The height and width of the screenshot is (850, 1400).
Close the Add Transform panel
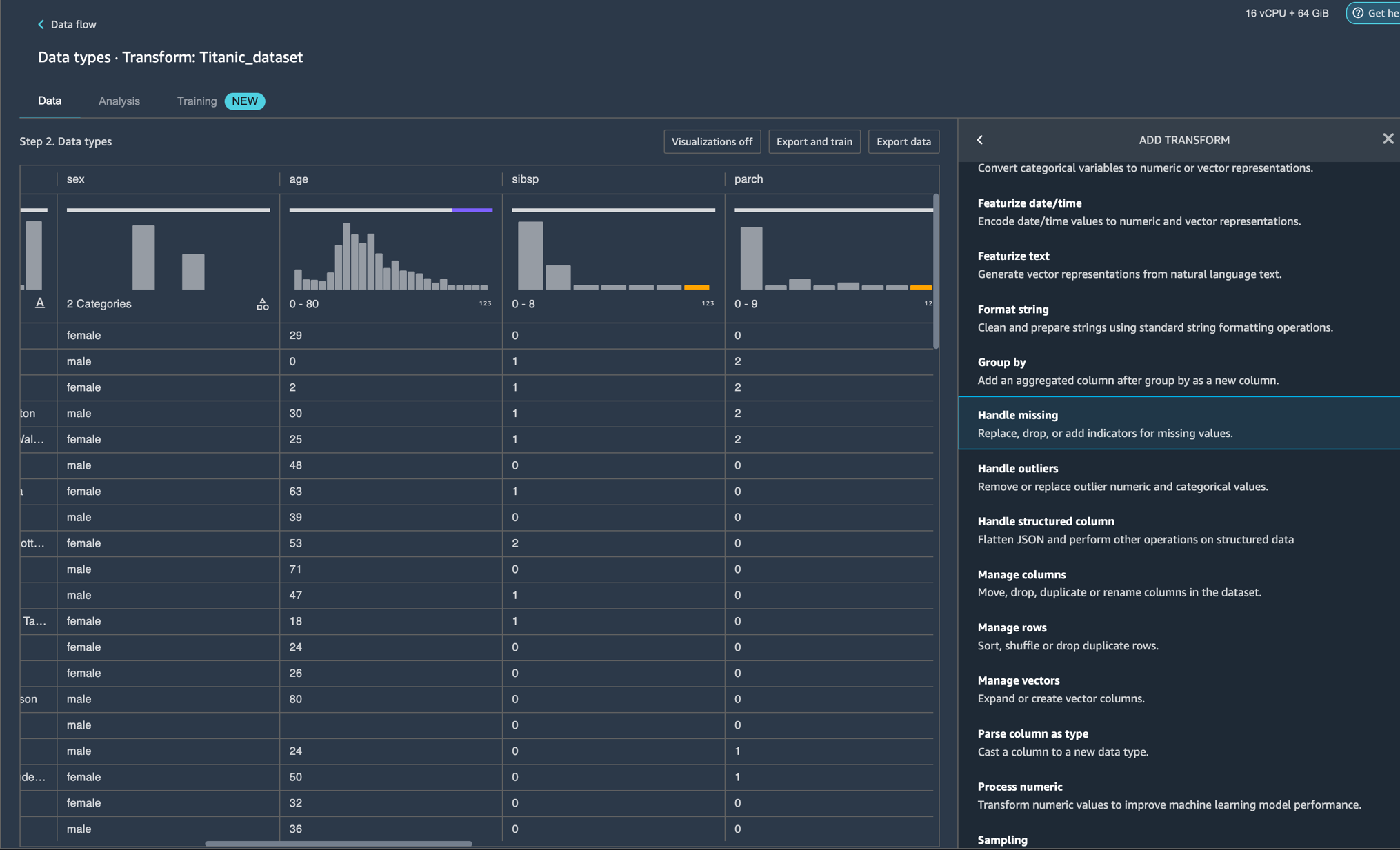point(1388,139)
